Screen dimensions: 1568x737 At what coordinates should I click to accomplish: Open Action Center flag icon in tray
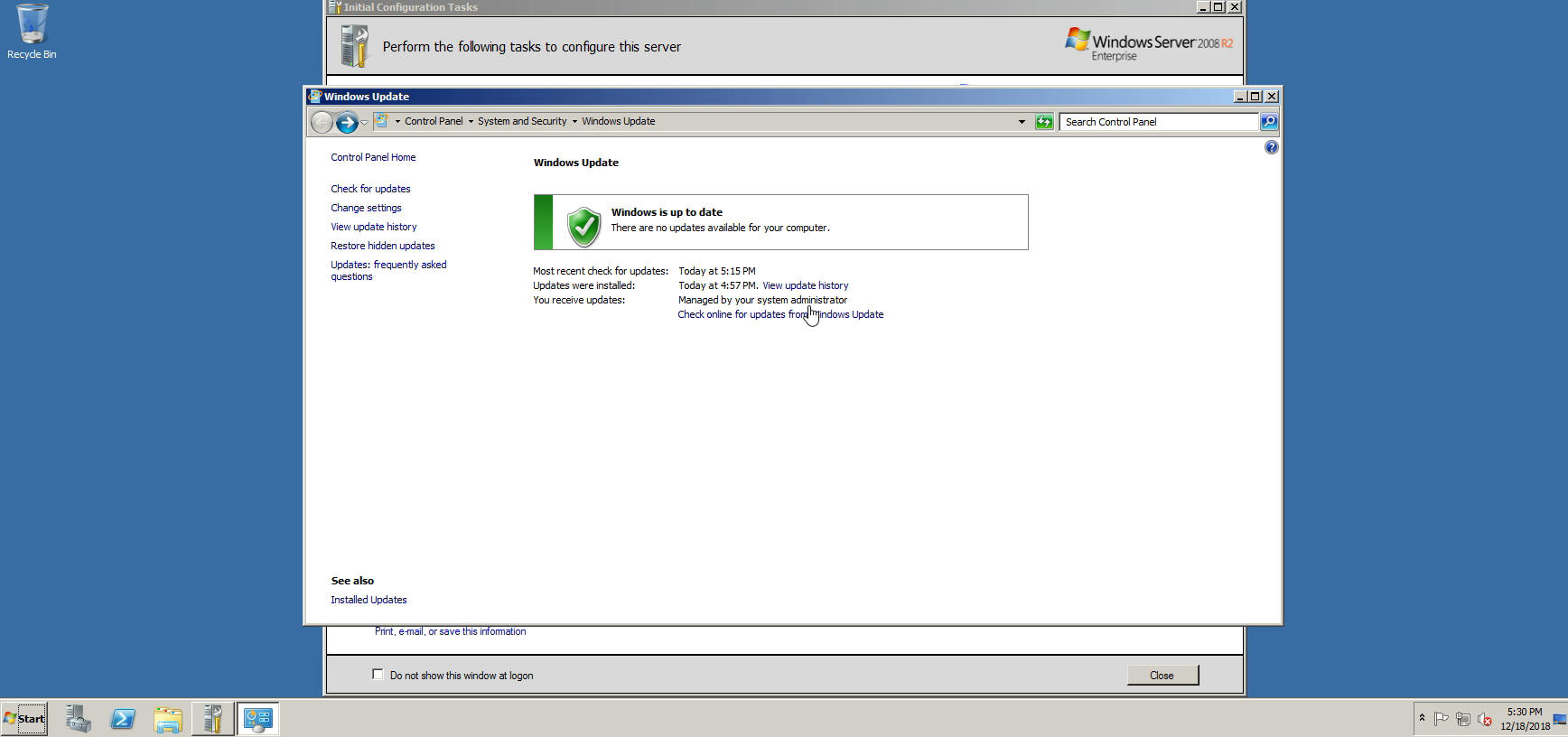tap(1442, 719)
